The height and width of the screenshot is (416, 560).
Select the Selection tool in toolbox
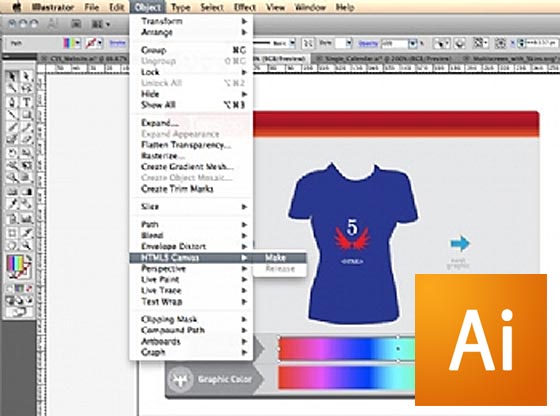[12, 76]
